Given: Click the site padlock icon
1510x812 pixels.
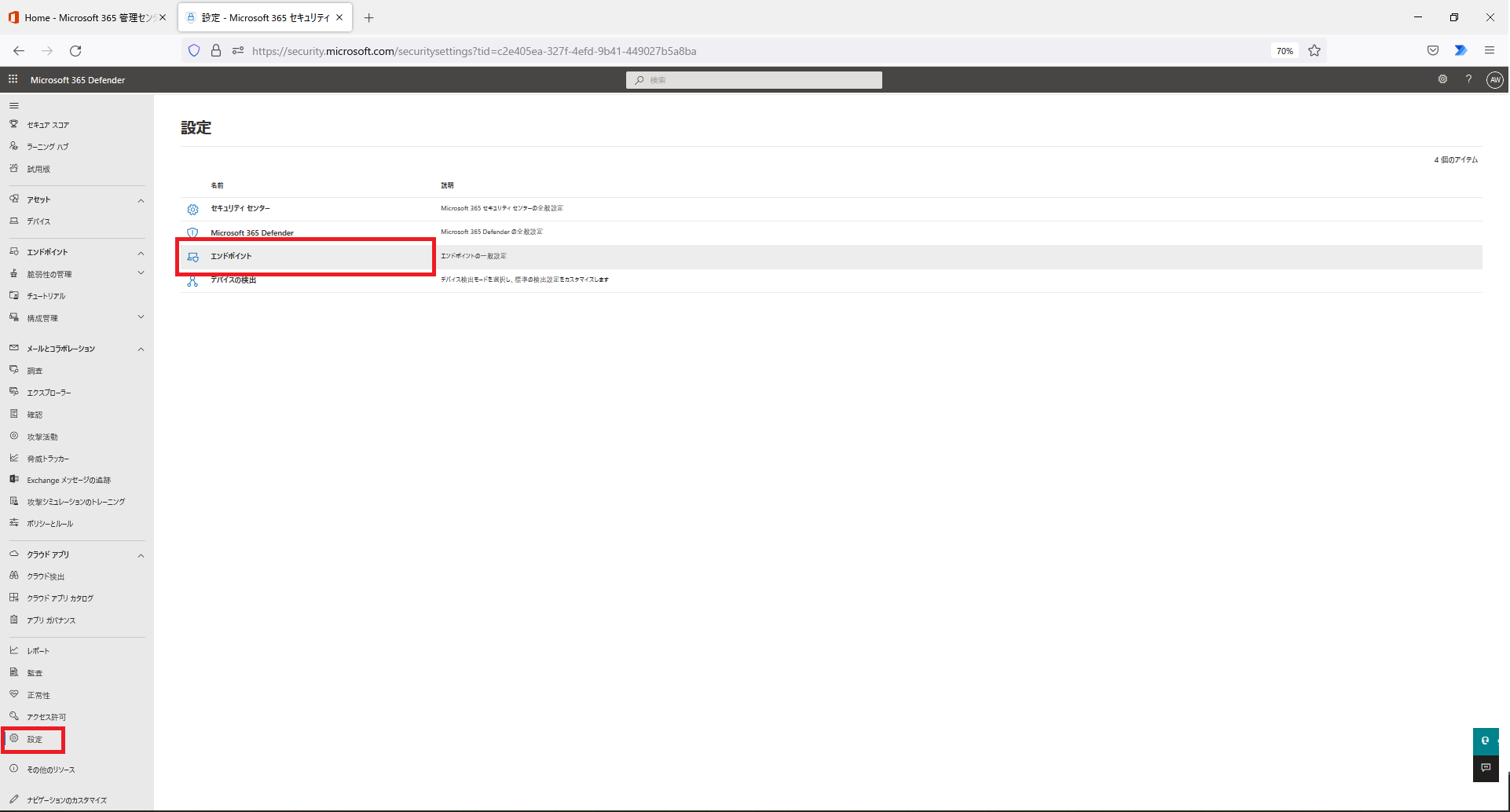Looking at the screenshot, I should [216, 50].
